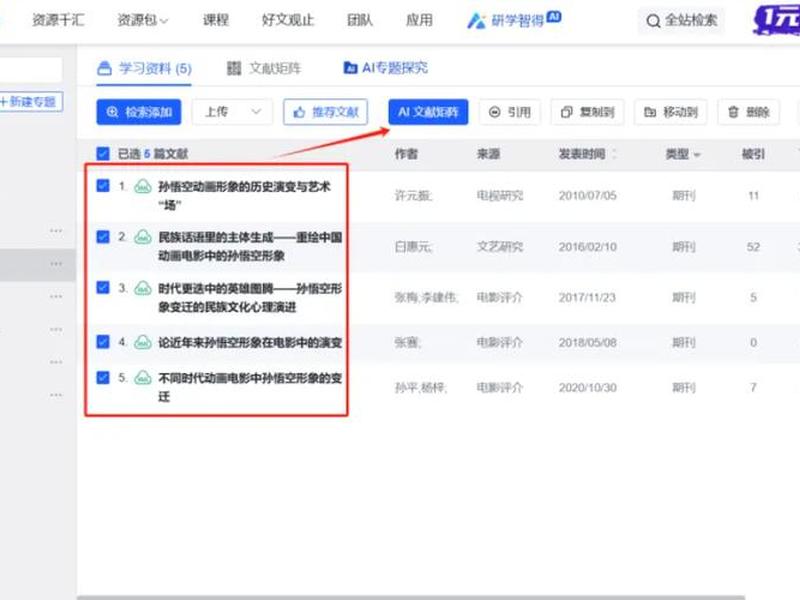This screenshot has width=800, height=600.
Task: Click the cloud icon beside article 5
Action: coord(142,378)
